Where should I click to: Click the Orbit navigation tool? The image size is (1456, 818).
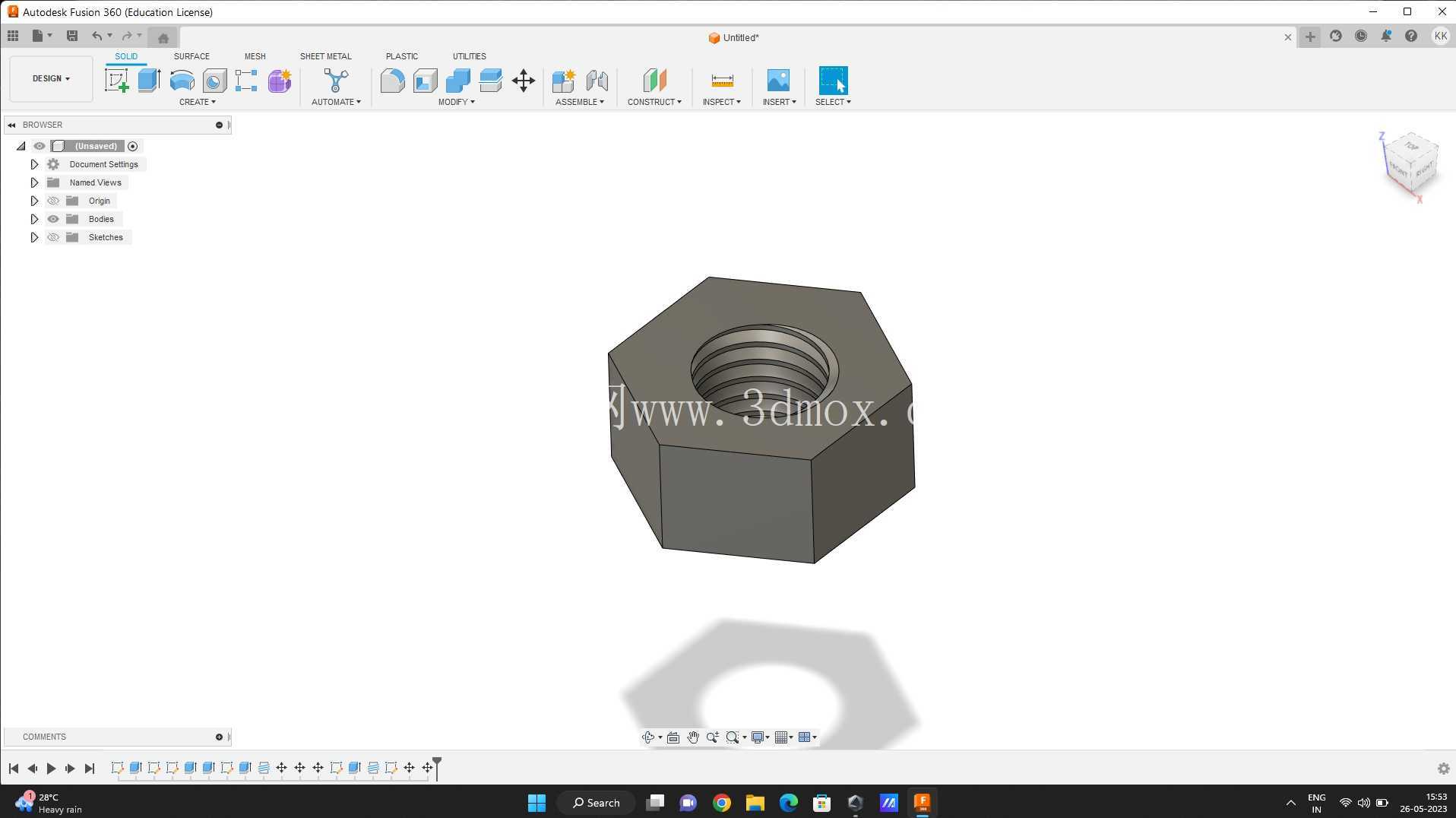tap(648, 737)
